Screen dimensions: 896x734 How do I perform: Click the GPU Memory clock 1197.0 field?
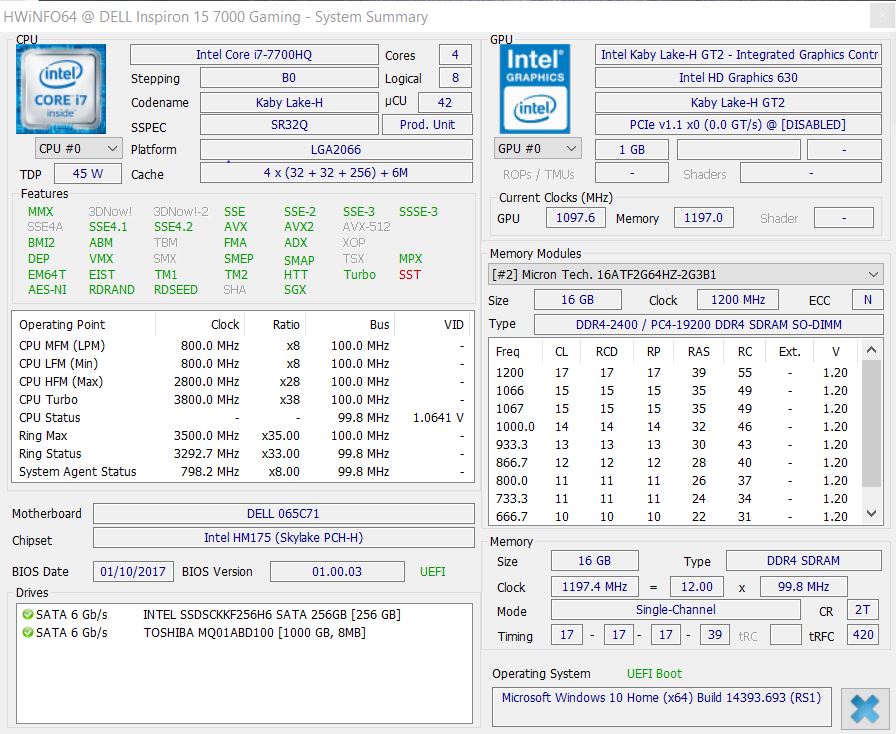point(703,218)
